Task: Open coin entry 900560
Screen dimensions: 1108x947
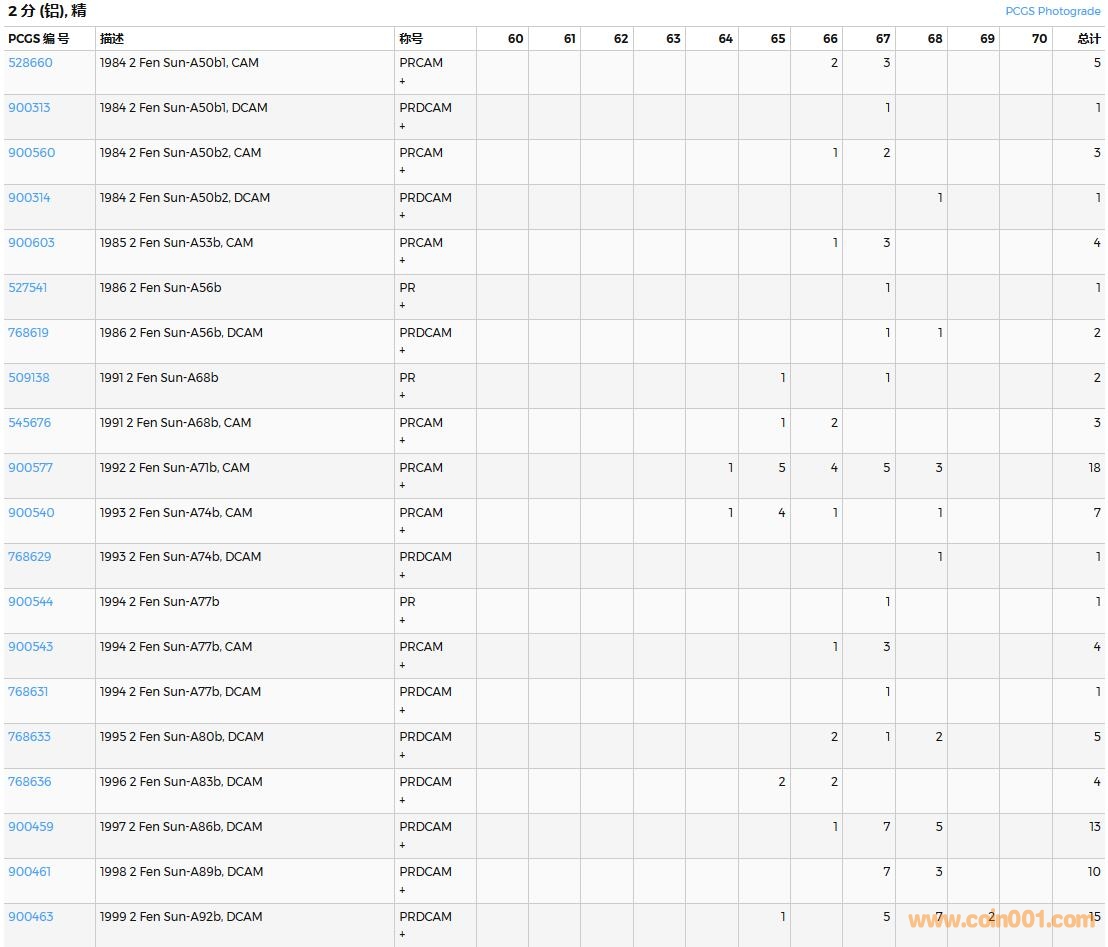Action: click(x=31, y=153)
